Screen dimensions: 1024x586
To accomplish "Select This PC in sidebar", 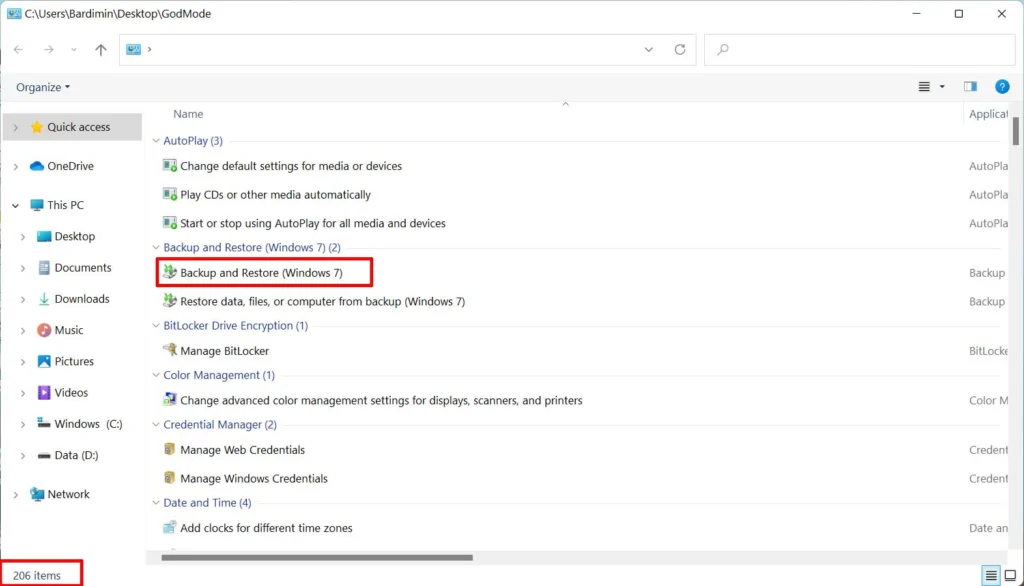I will coord(65,205).
